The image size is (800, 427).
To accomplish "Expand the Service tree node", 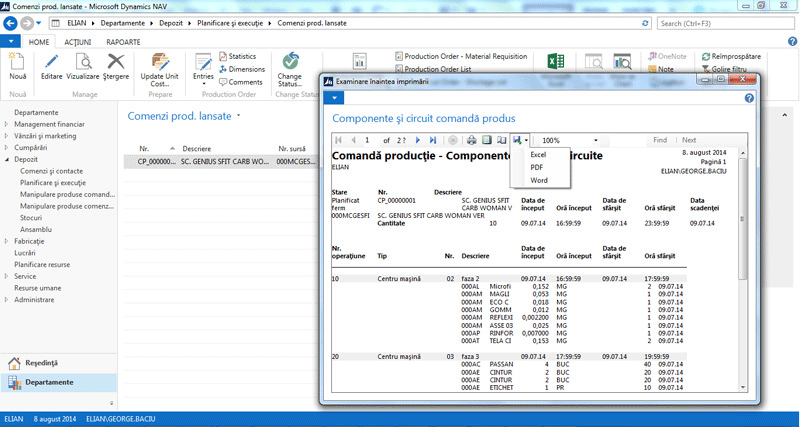I will (x=6, y=277).
